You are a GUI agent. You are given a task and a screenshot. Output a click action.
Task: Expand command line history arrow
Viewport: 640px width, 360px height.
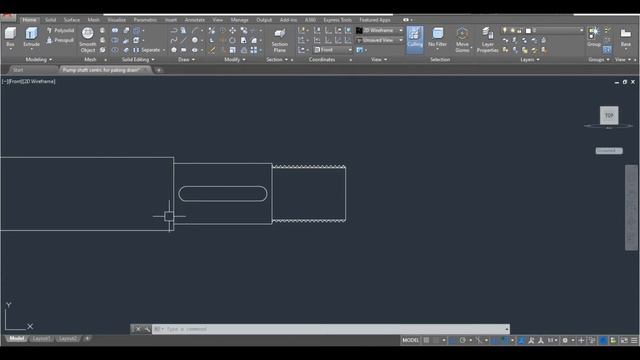[x=507, y=329]
